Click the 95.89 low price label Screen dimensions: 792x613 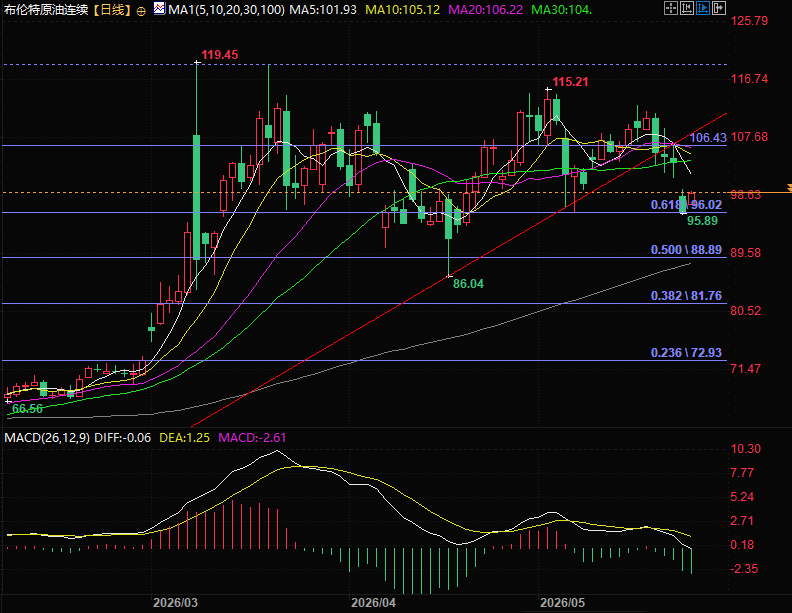[x=702, y=221]
